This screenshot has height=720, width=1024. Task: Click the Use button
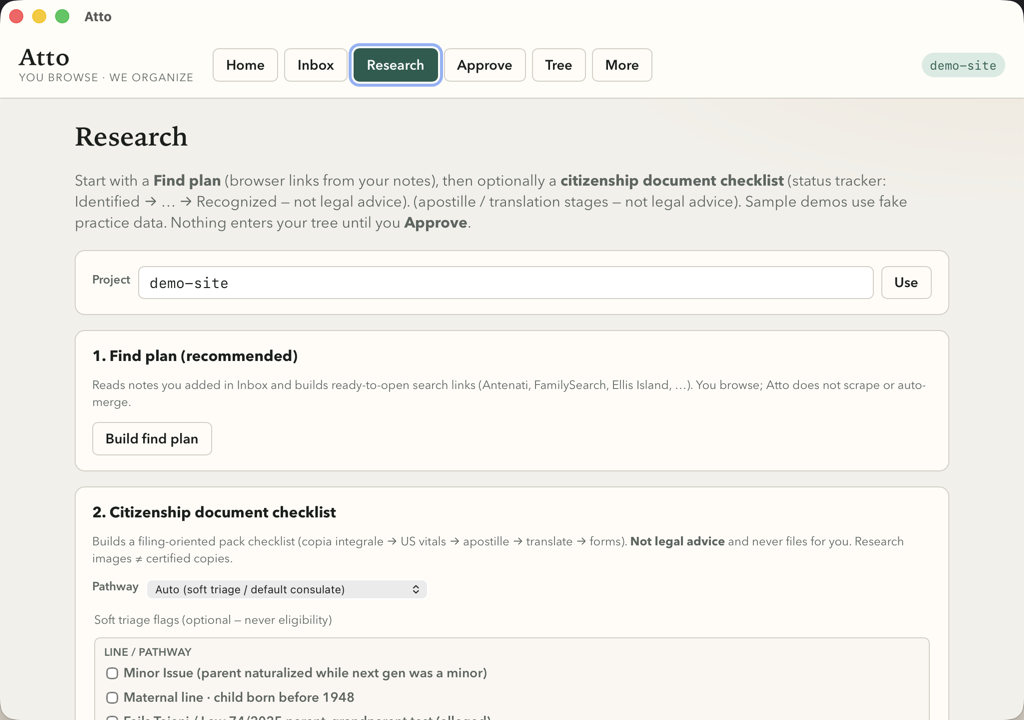click(906, 283)
